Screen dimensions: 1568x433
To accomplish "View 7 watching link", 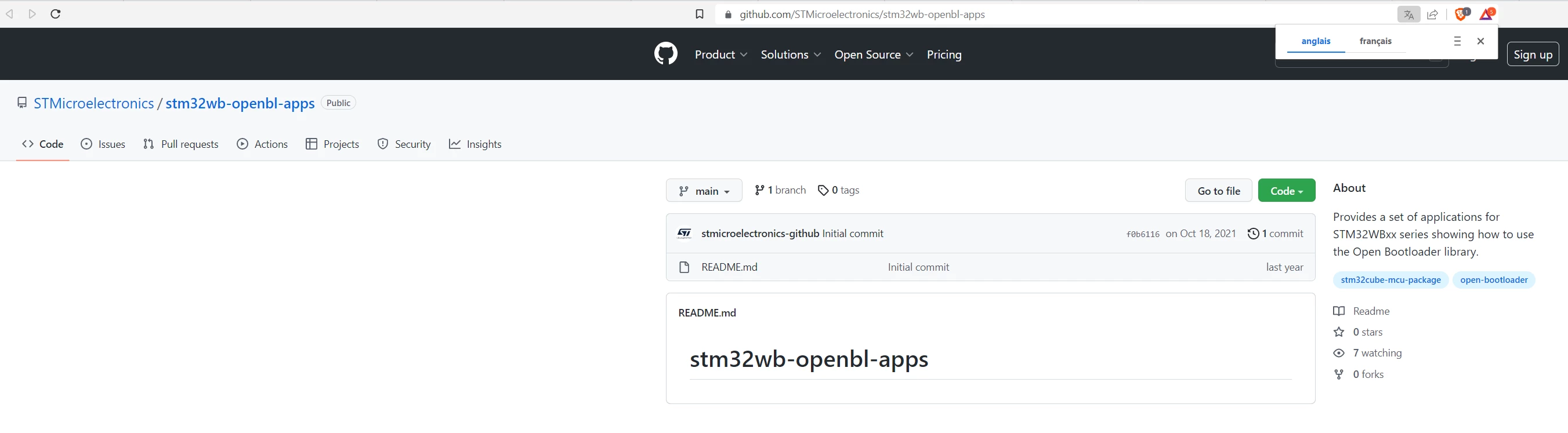I will click(1367, 353).
